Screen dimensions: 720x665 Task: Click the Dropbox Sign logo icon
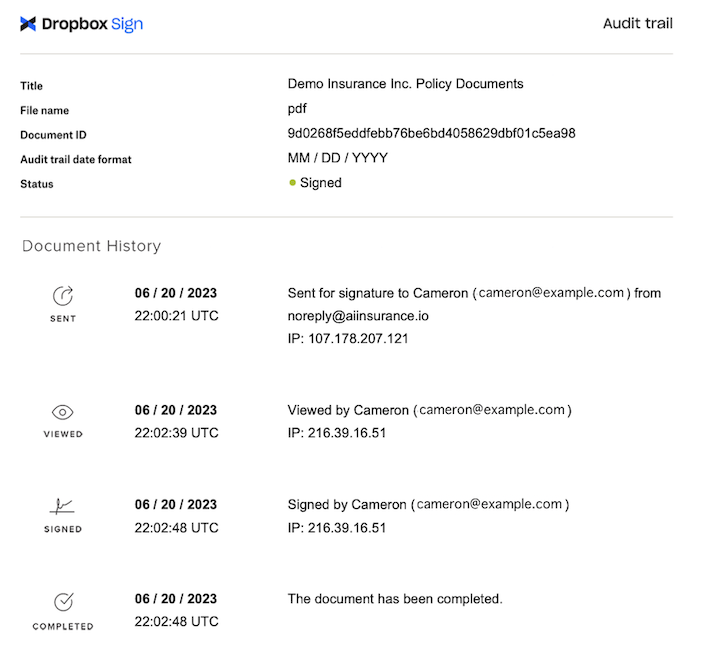pyautogui.click(x=28, y=24)
